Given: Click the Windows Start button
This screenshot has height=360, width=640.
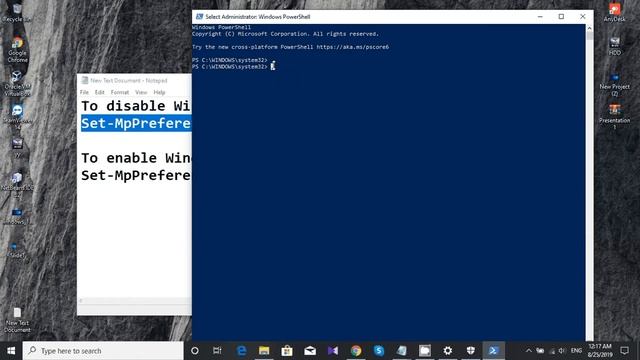Looking at the screenshot, I should (x=11, y=351).
